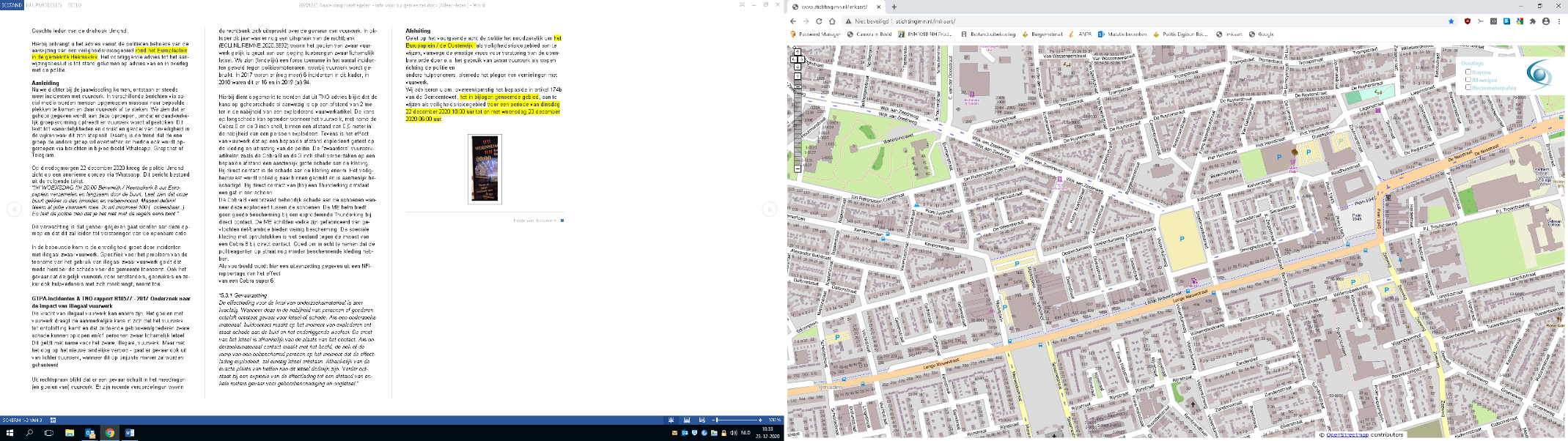The width and height of the screenshot is (1568, 441).
Task: Tick the Hectometerpalen overlay checkbox
Action: (1468, 87)
